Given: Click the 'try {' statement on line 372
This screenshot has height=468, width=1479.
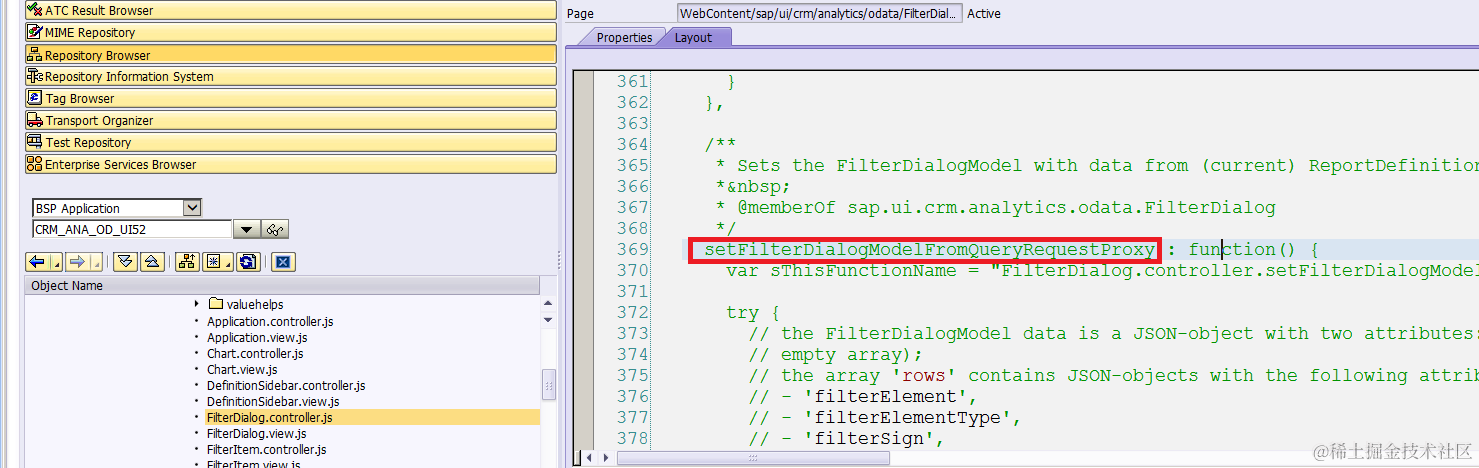Looking at the screenshot, I should (x=753, y=312).
